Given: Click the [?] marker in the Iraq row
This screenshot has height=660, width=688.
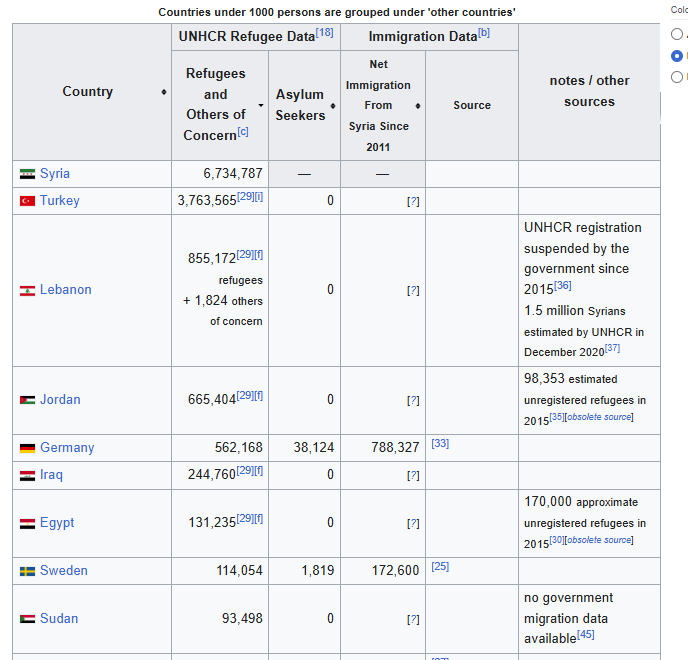Looking at the screenshot, I should [x=413, y=475].
